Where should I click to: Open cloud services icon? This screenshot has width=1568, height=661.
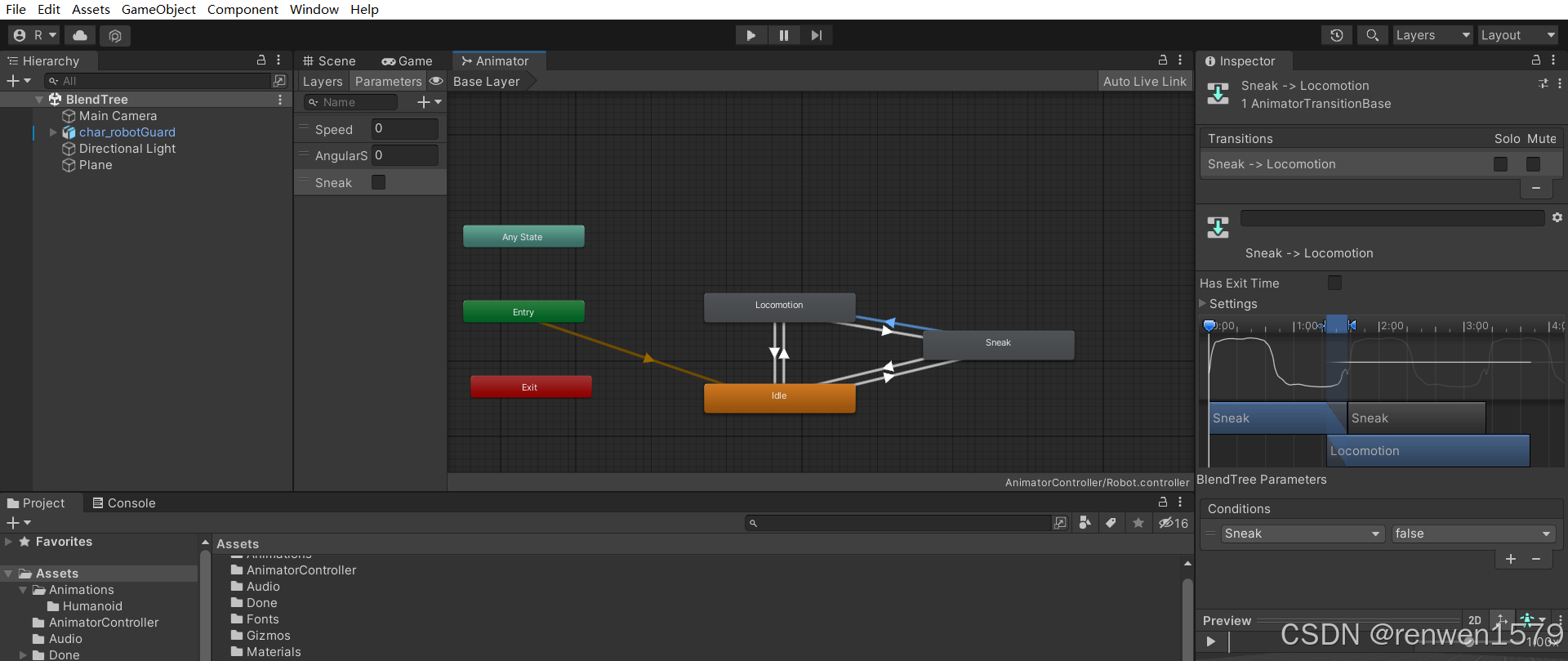tap(80, 35)
